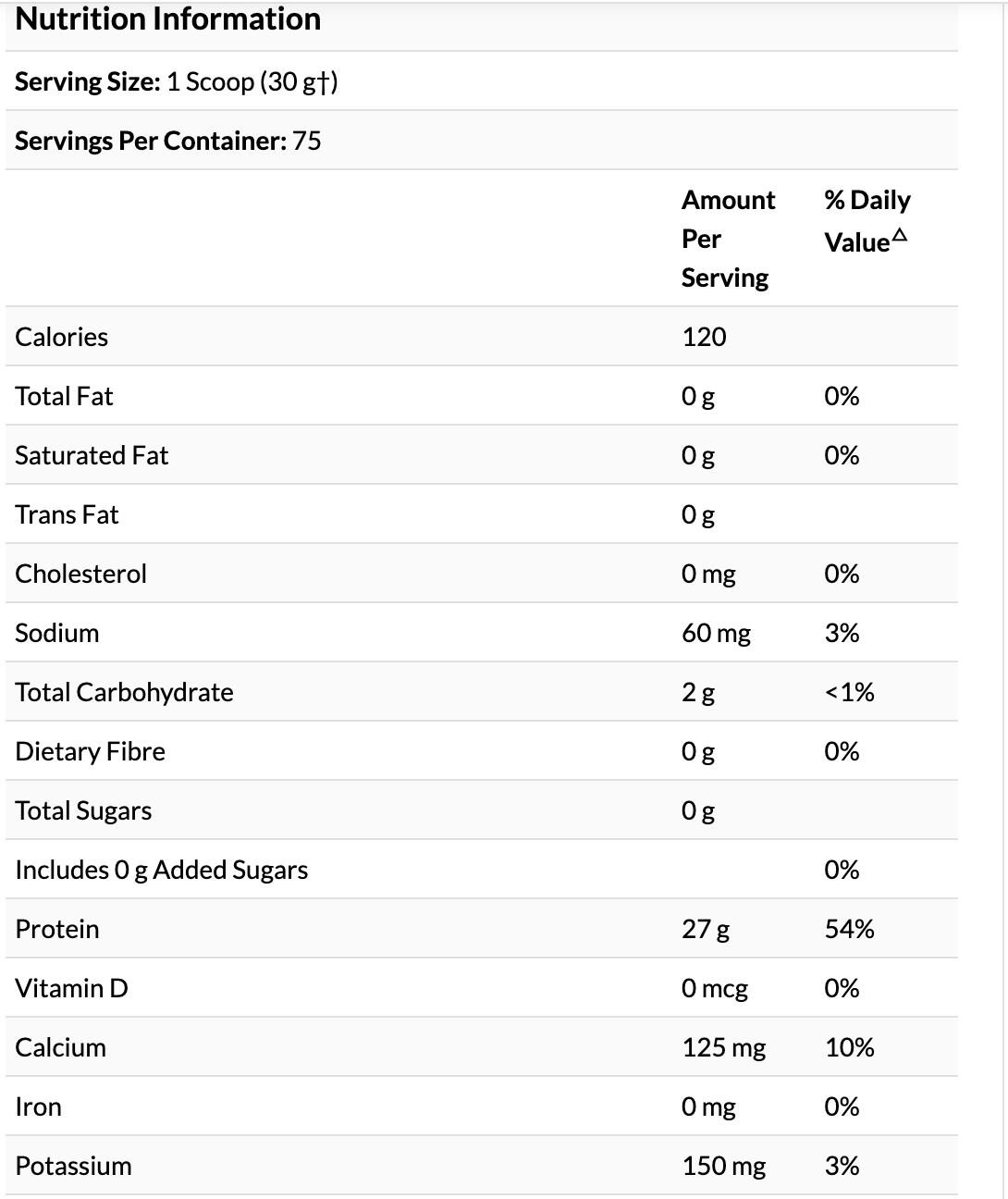The height and width of the screenshot is (1199, 1008).
Task: Select the Calories row label
Action: [62, 337]
